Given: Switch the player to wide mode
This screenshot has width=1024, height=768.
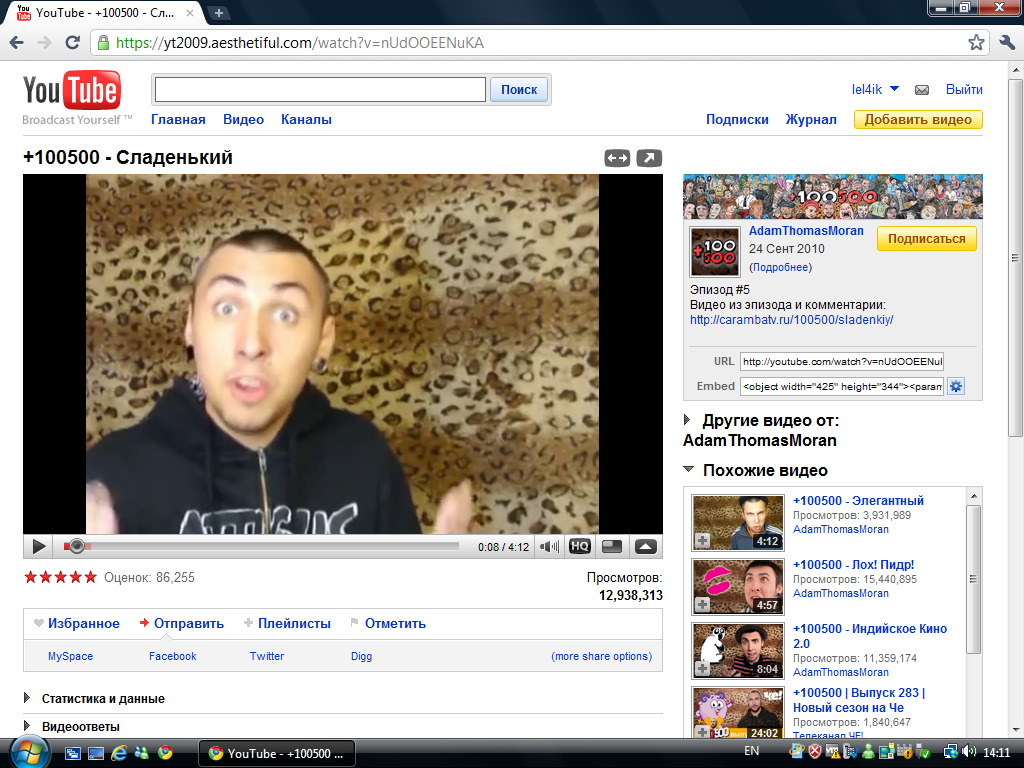Looking at the screenshot, I should tap(612, 547).
